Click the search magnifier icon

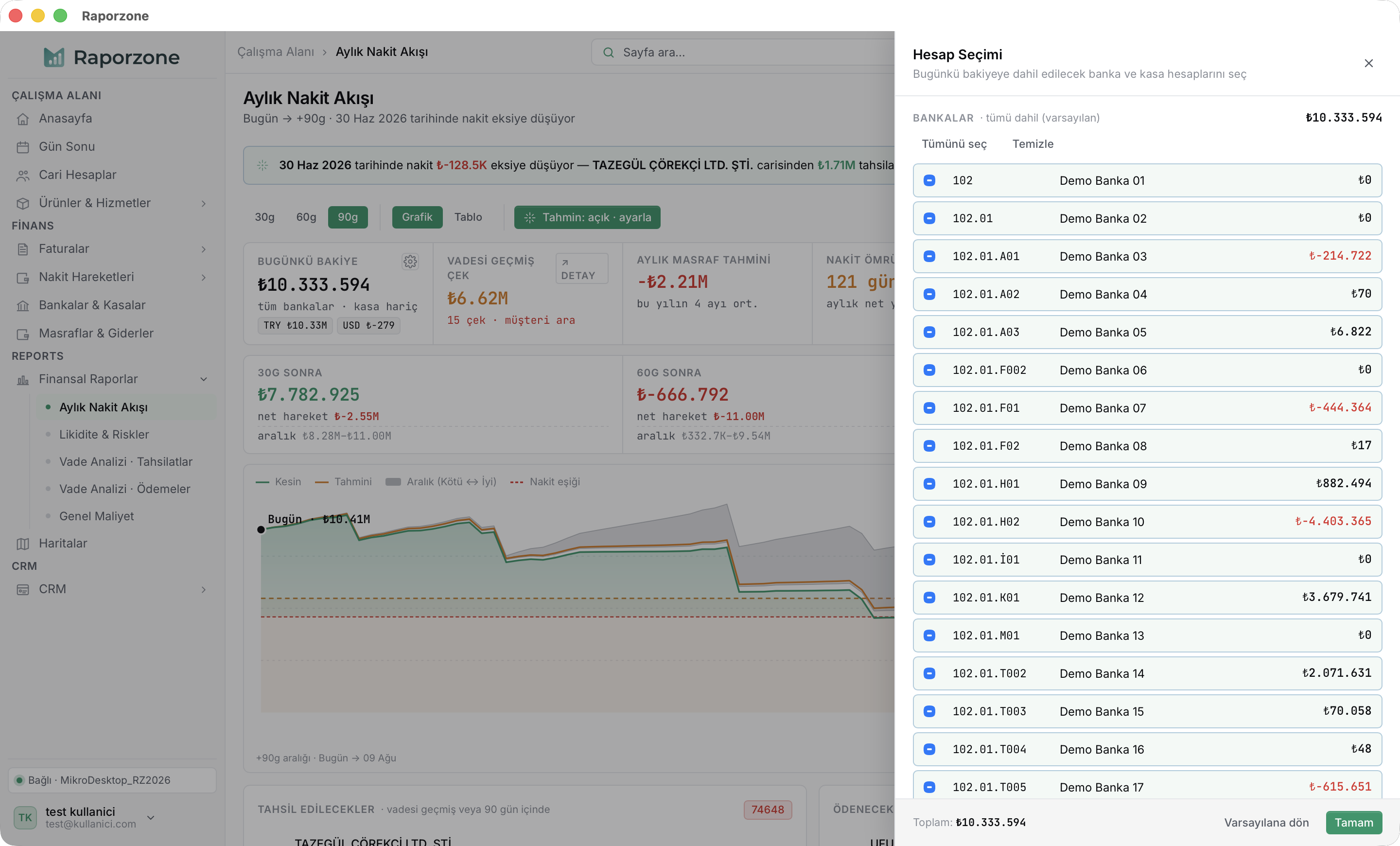[608, 53]
